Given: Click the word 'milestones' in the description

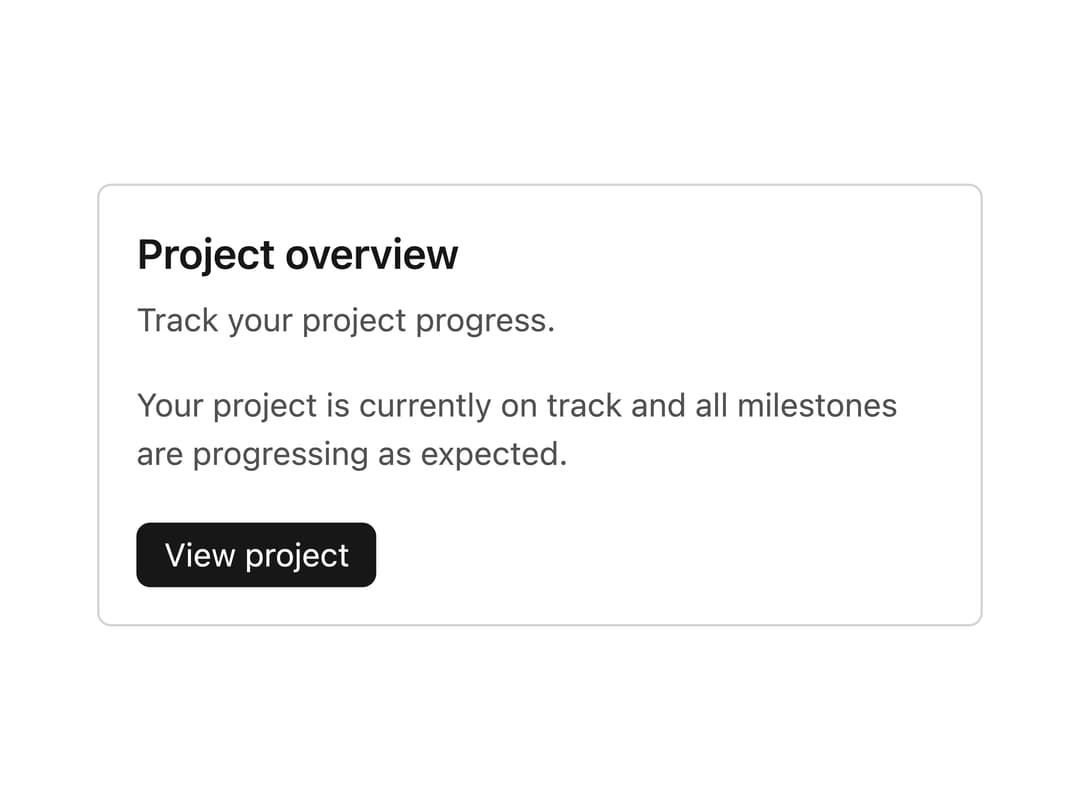Looking at the screenshot, I should click(817, 405).
